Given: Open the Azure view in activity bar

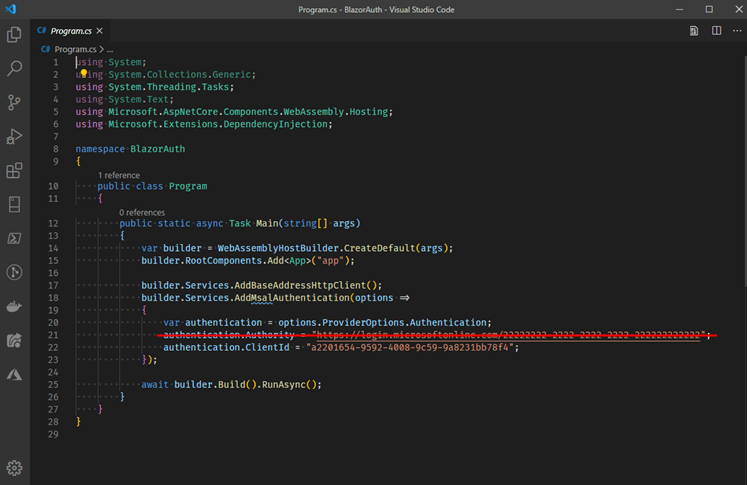Looking at the screenshot, I should [x=14, y=375].
